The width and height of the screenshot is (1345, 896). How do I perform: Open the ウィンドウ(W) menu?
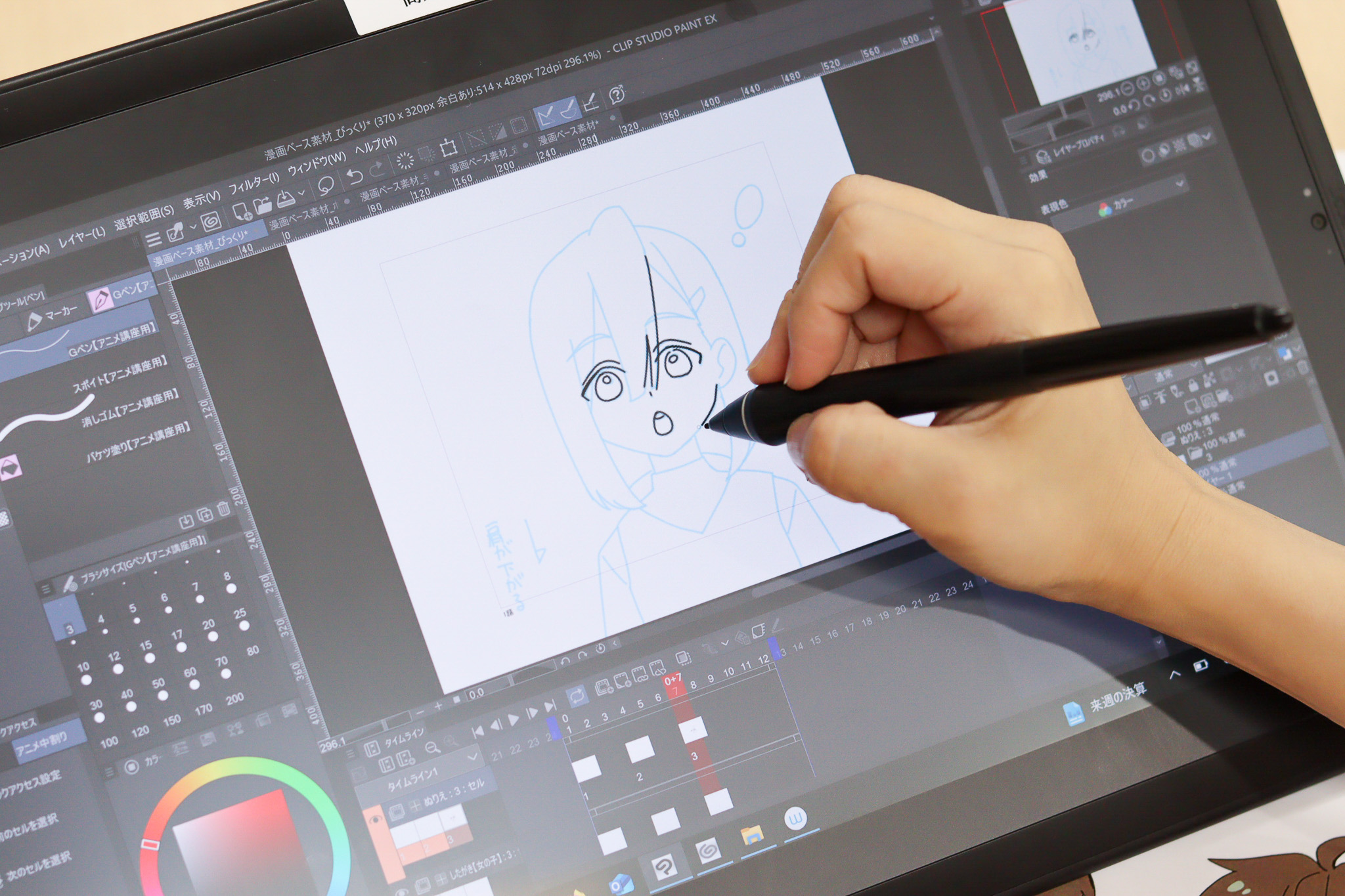click(317, 163)
